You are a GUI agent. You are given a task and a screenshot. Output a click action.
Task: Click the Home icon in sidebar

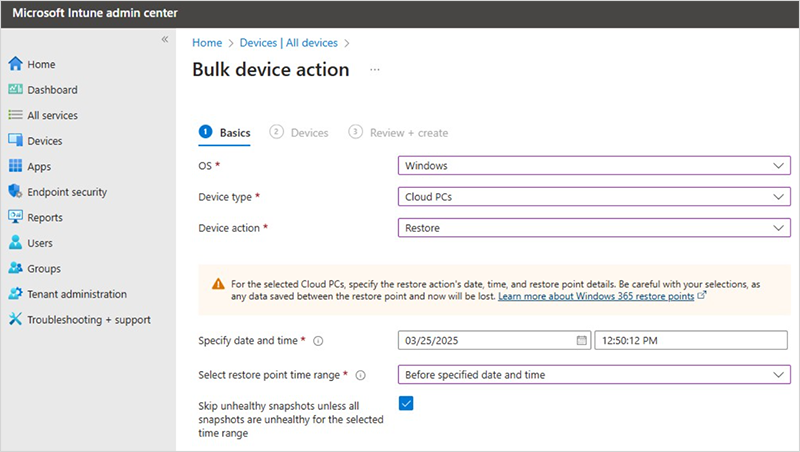tap(15, 64)
